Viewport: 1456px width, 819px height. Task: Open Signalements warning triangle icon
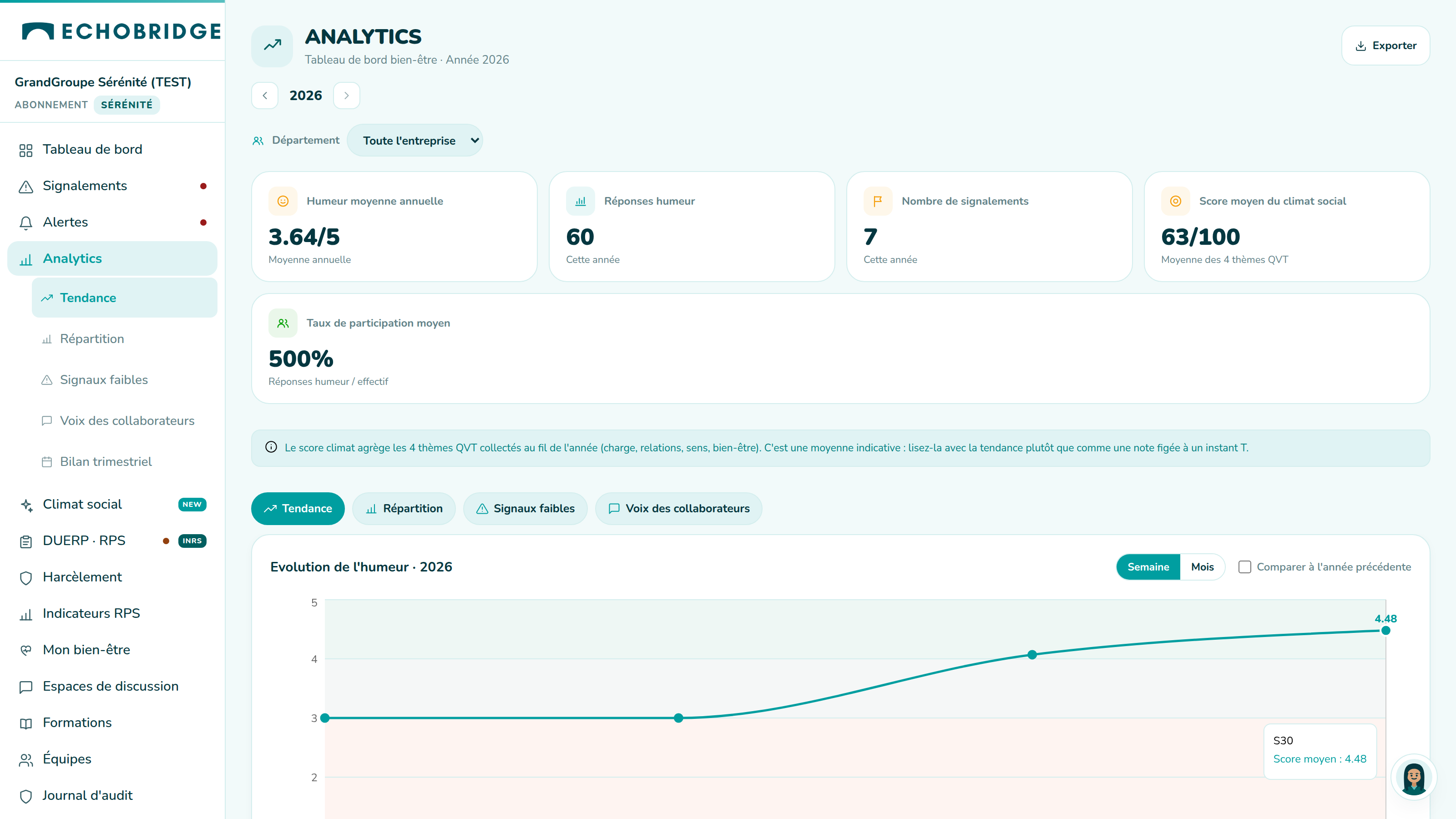click(x=26, y=187)
